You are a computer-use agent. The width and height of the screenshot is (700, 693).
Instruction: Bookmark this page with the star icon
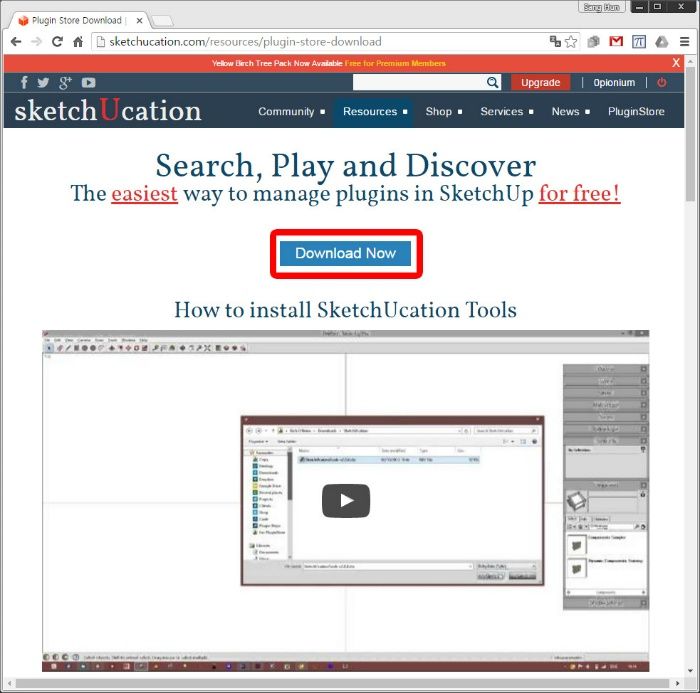point(571,42)
